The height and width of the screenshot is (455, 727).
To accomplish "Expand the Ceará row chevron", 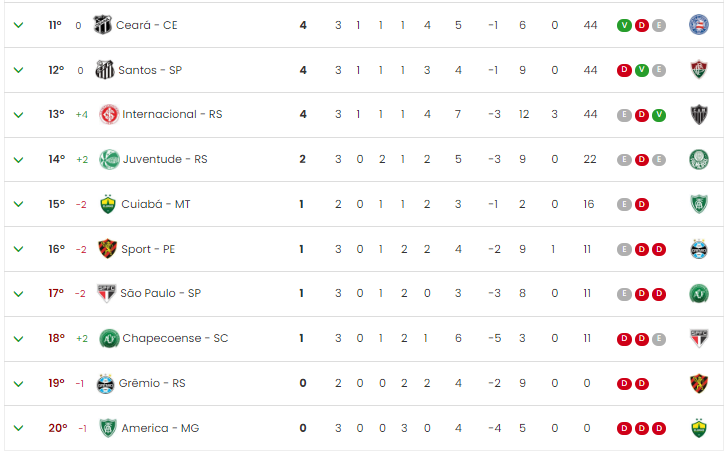I will pos(19,25).
